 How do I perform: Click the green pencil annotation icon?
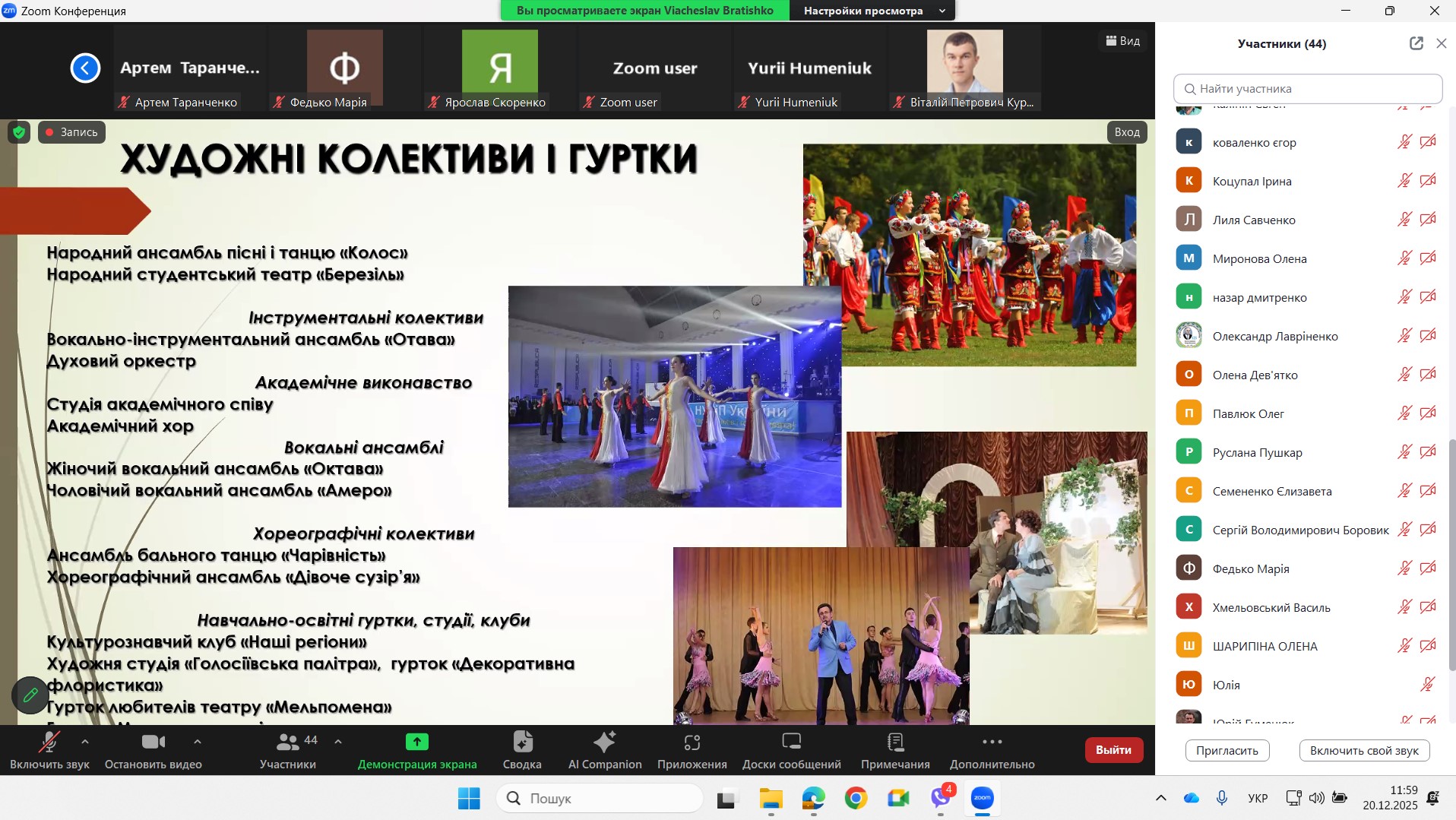click(30, 695)
